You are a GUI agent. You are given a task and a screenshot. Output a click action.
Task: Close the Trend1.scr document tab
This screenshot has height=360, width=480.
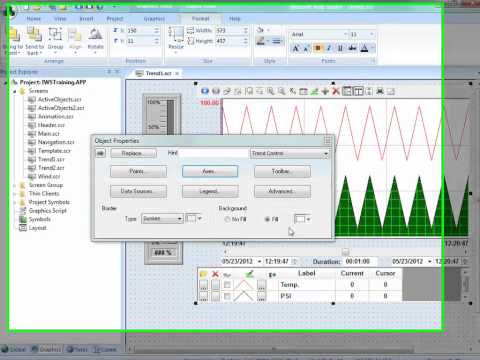coord(177,73)
